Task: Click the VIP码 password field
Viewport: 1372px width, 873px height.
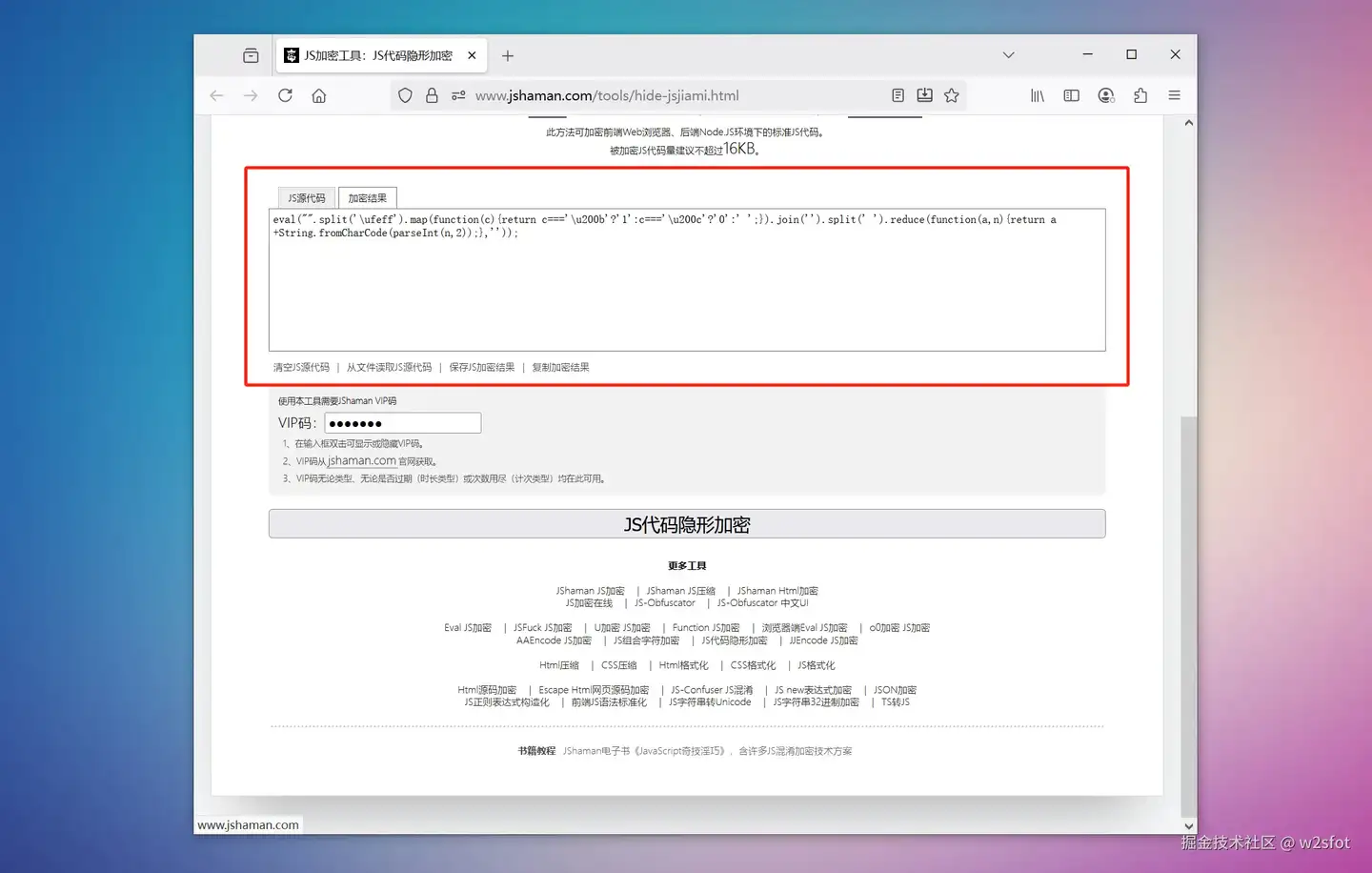Action: click(402, 423)
